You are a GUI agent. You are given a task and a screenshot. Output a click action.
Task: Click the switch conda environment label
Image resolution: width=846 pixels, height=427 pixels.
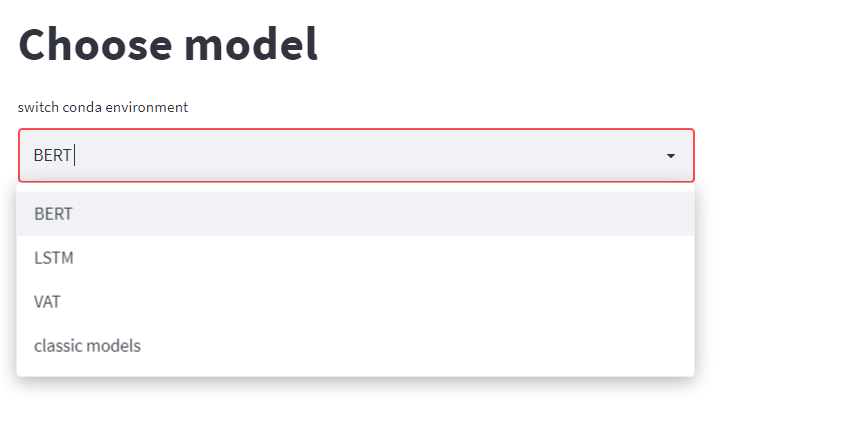[x=103, y=107]
